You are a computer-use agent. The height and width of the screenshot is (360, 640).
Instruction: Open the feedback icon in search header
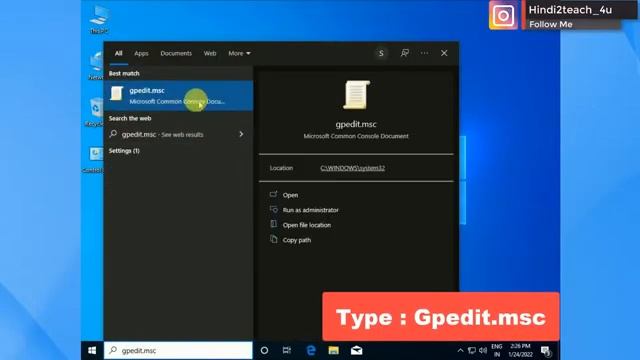click(x=404, y=53)
